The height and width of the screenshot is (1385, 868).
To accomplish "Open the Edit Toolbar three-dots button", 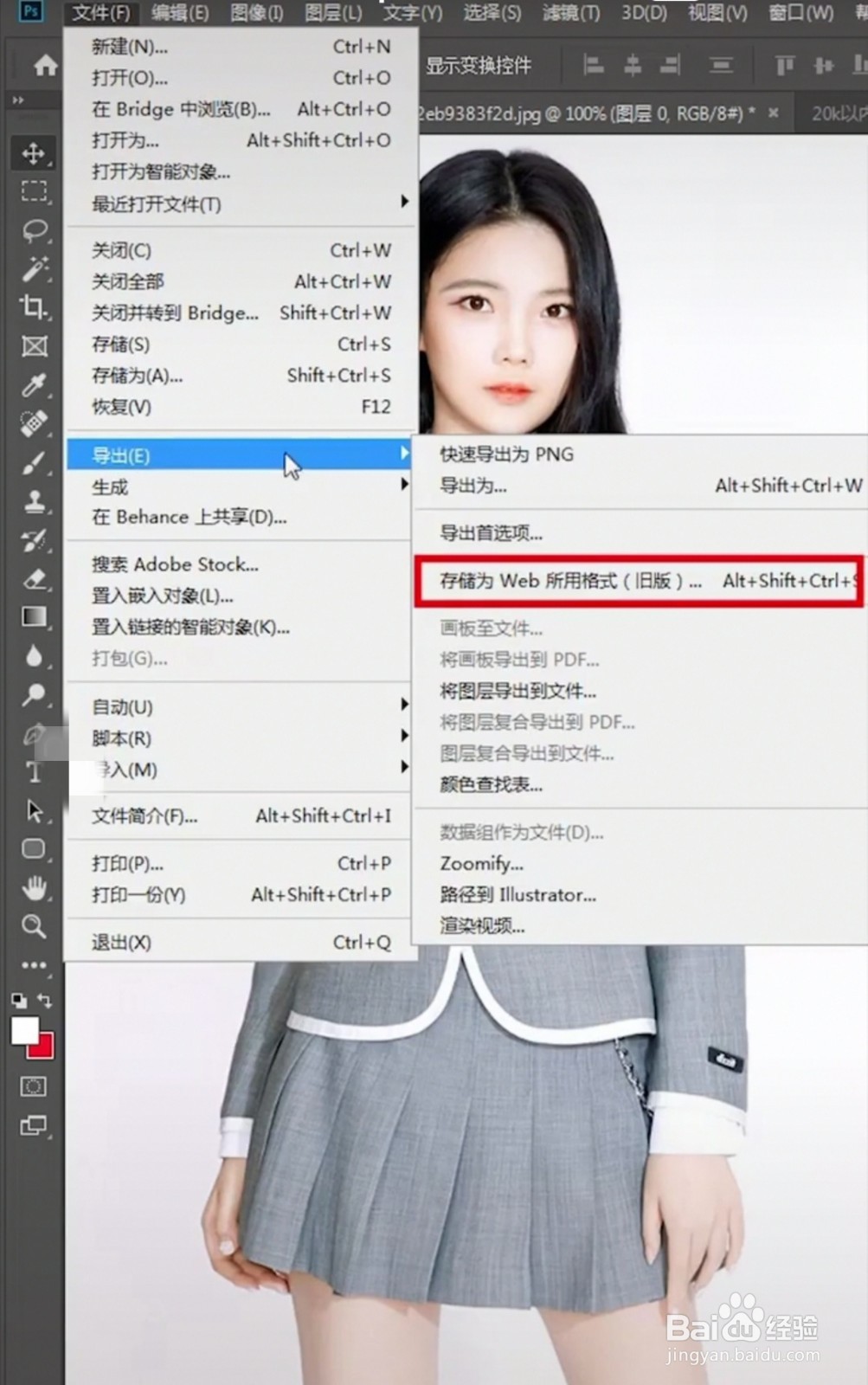I will coord(34,964).
